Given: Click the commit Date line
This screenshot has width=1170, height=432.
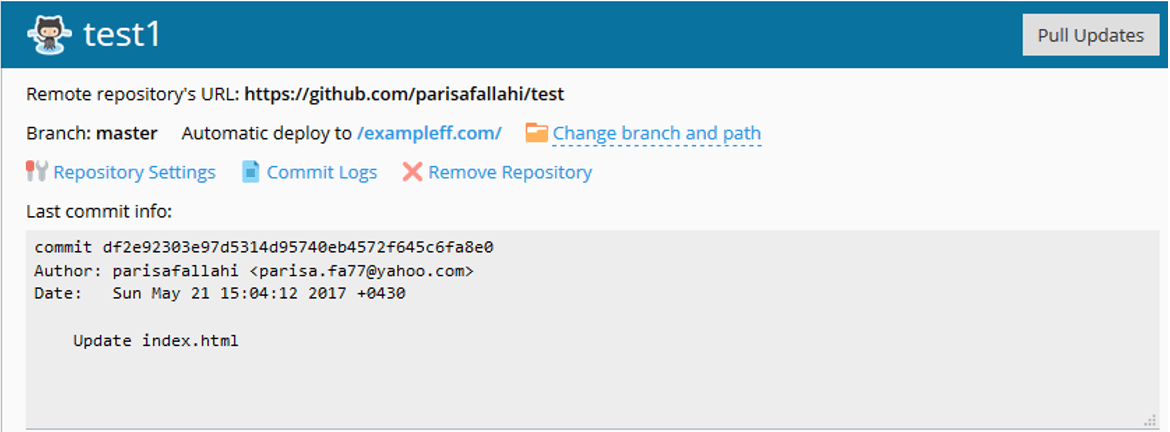Looking at the screenshot, I should (x=220, y=294).
